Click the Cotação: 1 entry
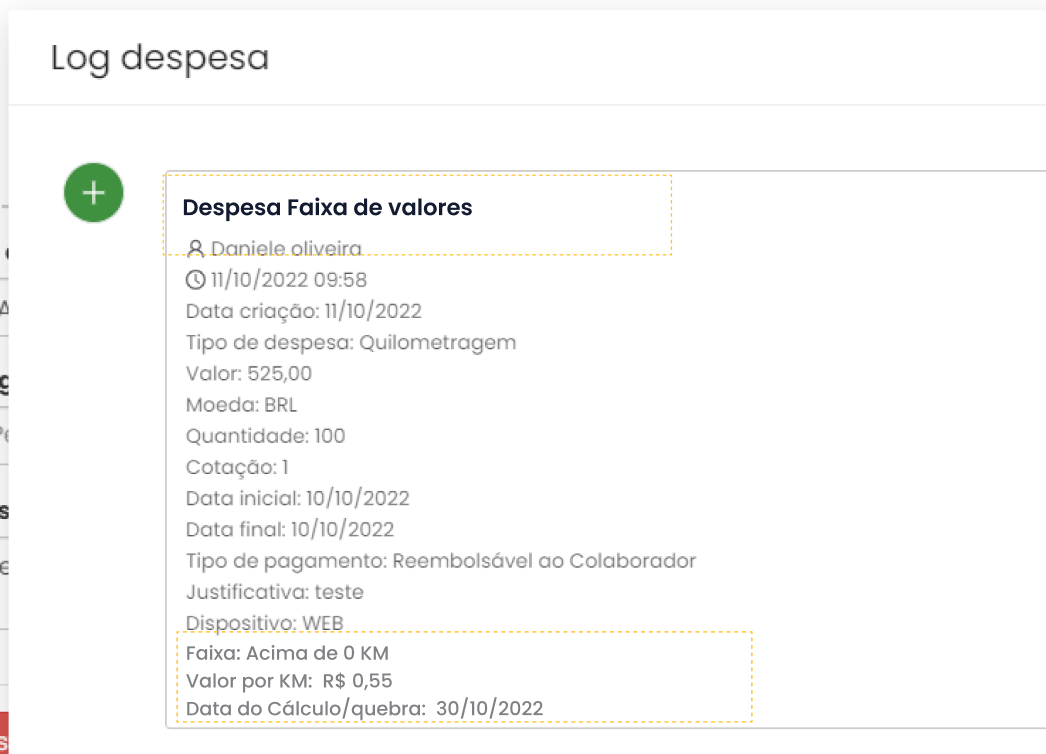 tap(237, 467)
